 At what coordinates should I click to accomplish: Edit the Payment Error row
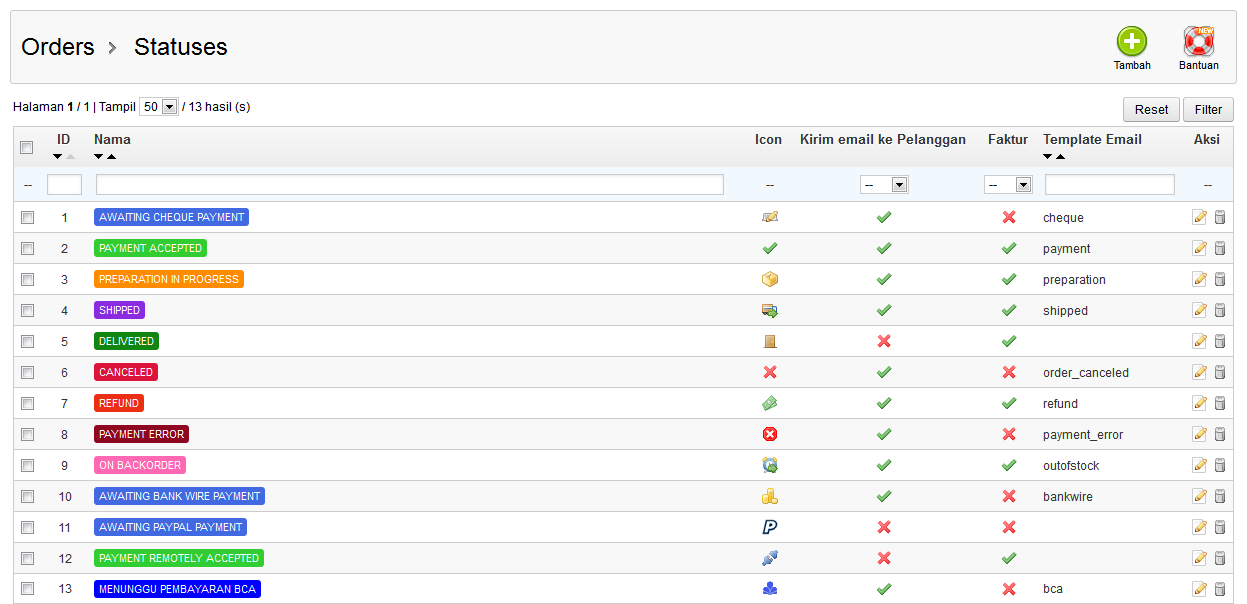pyautogui.click(x=1200, y=434)
